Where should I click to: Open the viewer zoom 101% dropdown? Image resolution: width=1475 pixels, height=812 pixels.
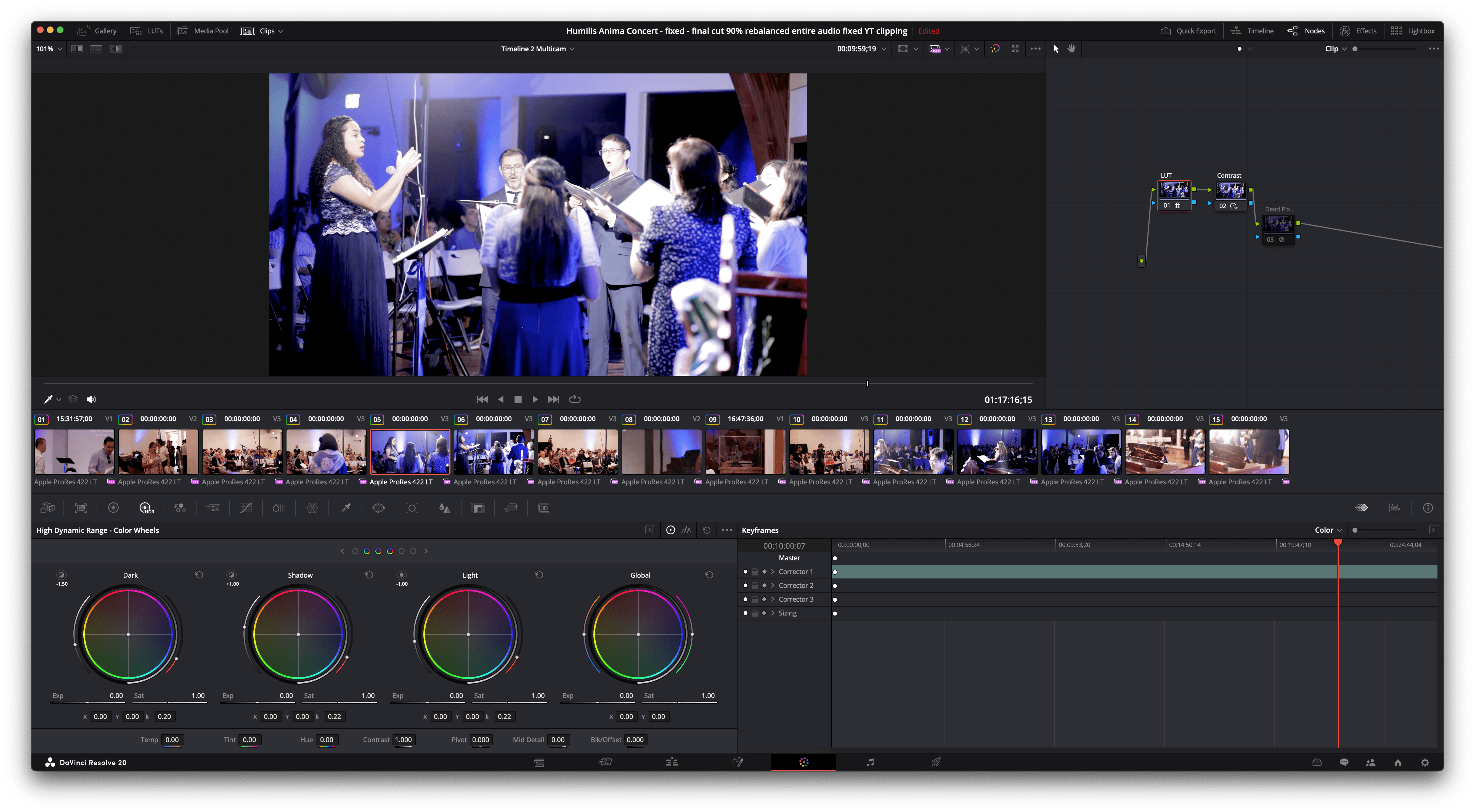49,49
